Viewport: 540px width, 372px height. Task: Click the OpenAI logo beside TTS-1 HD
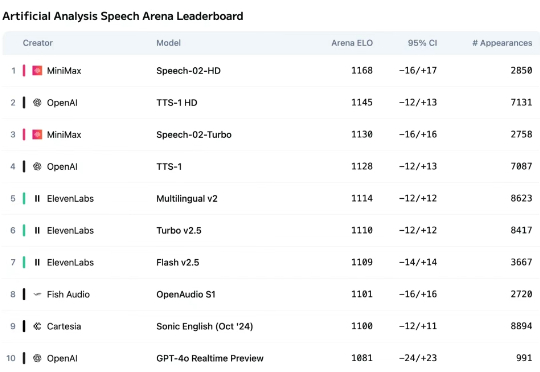[x=37, y=103]
